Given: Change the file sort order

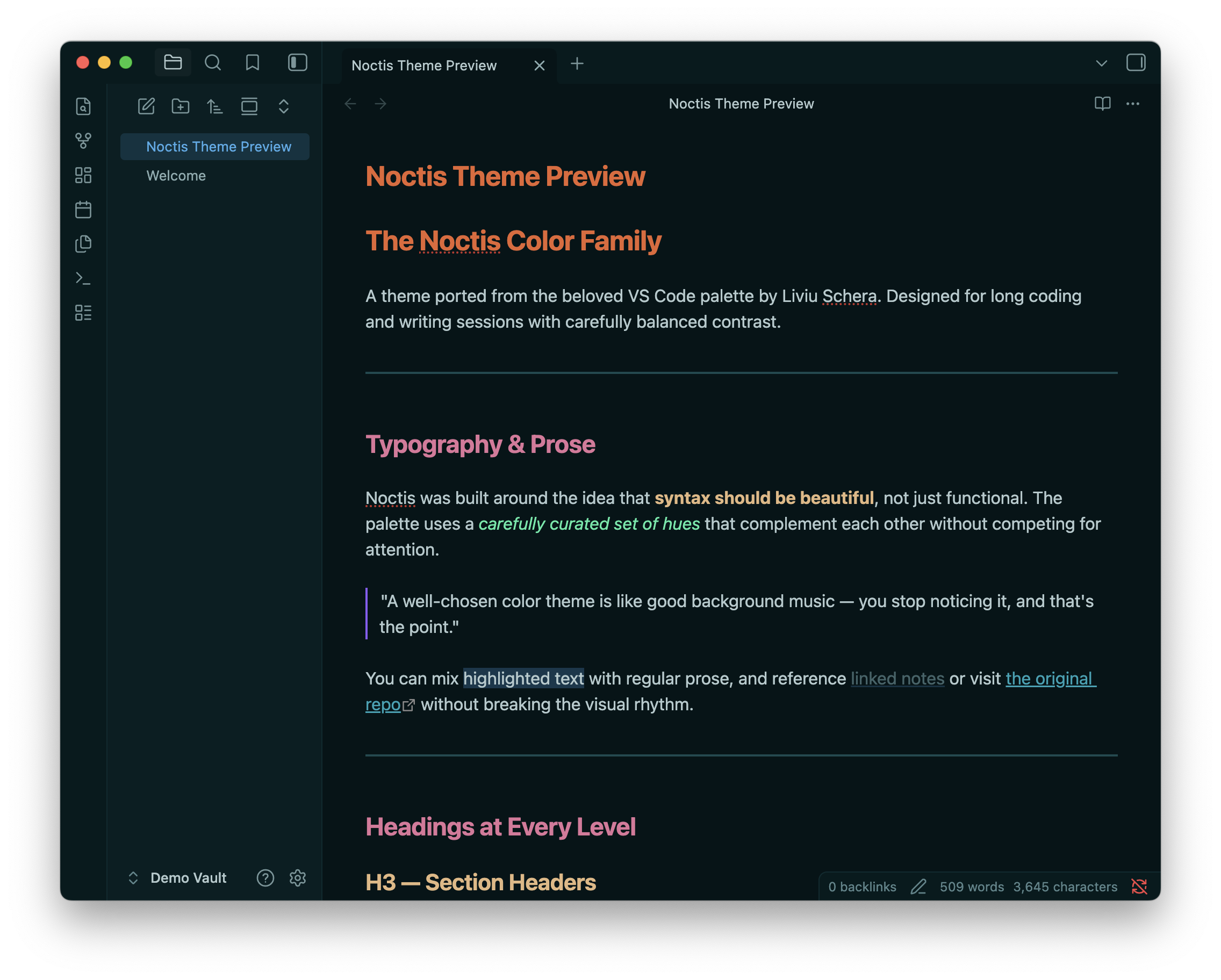Looking at the screenshot, I should (214, 106).
